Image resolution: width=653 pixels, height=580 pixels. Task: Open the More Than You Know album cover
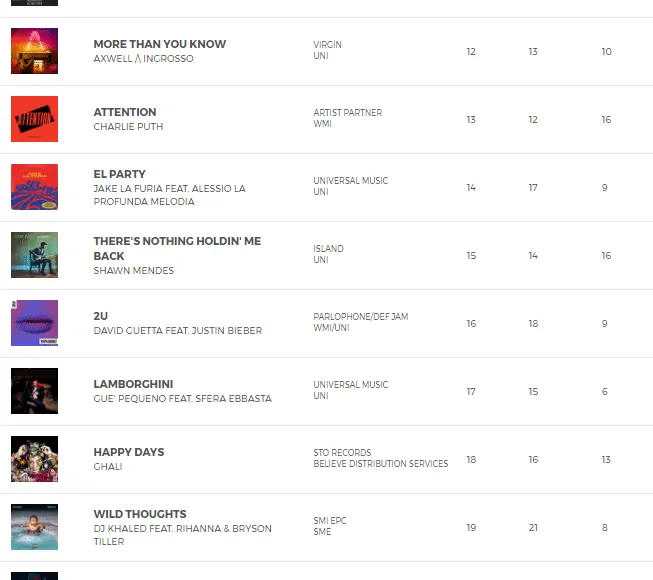[34, 51]
